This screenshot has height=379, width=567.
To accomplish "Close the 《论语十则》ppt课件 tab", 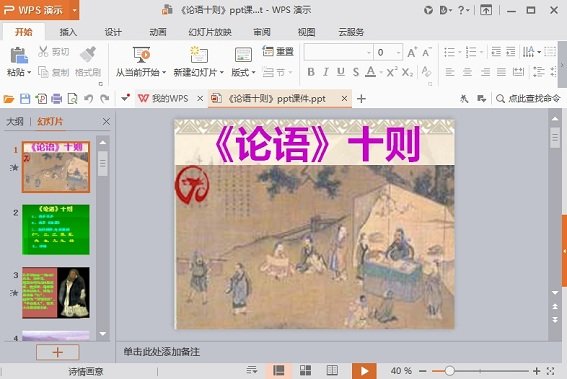I will 345,98.
